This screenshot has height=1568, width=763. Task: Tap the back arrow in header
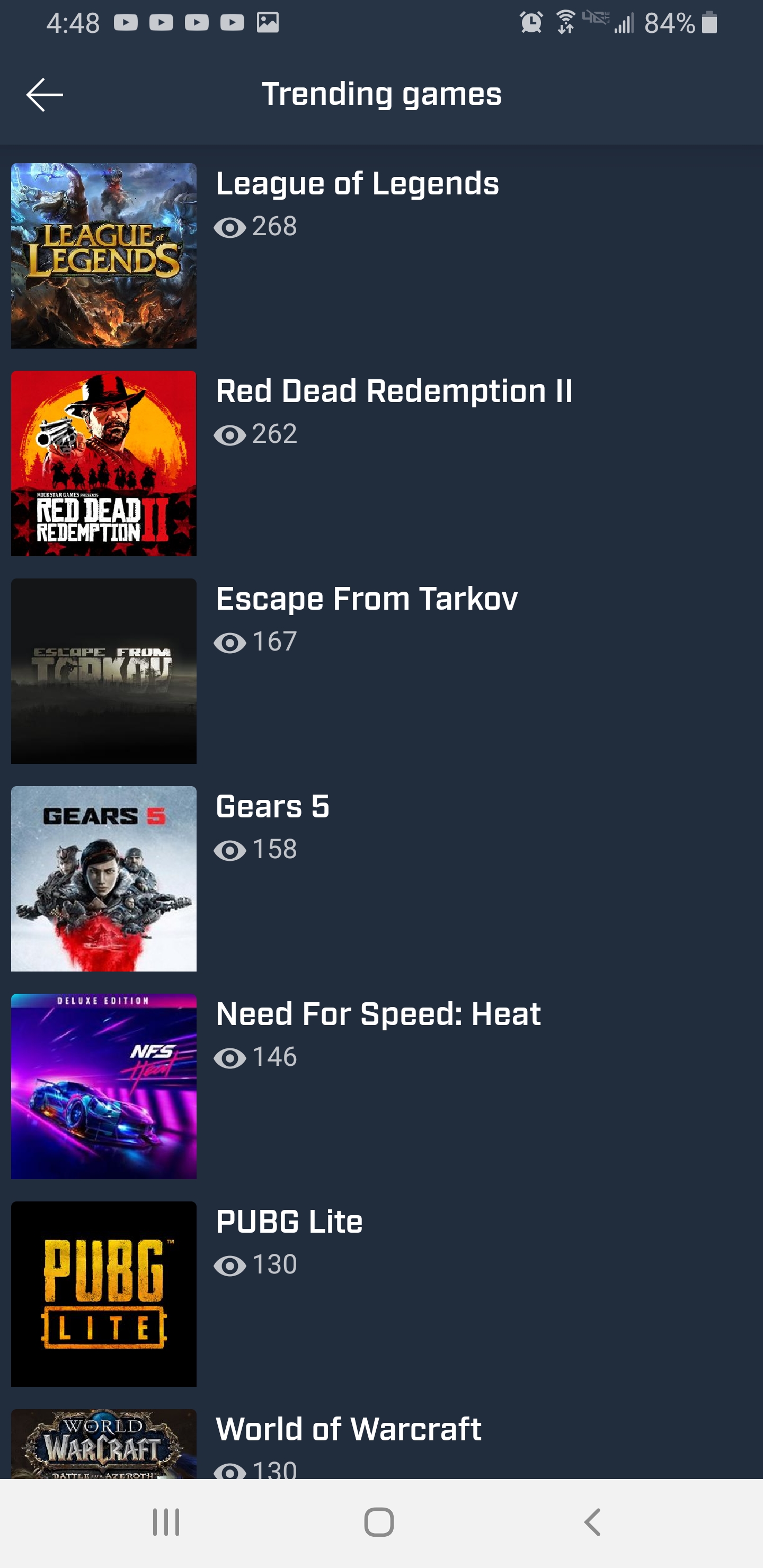[x=45, y=94]
